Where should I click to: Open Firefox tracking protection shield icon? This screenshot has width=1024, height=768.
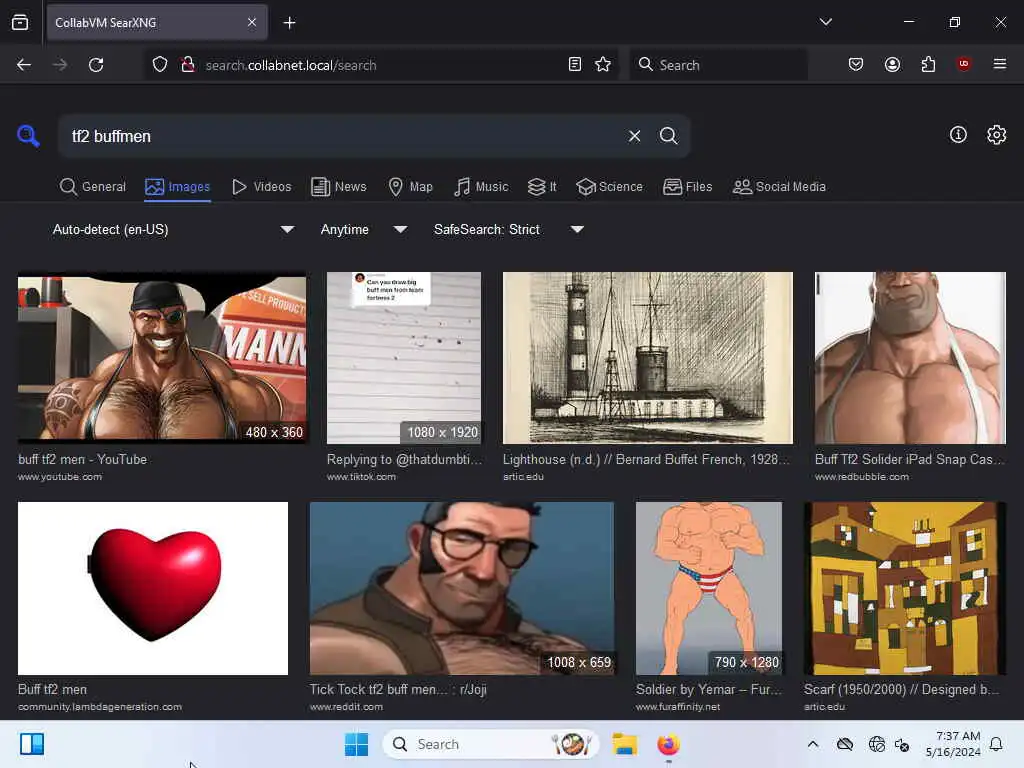160,65
